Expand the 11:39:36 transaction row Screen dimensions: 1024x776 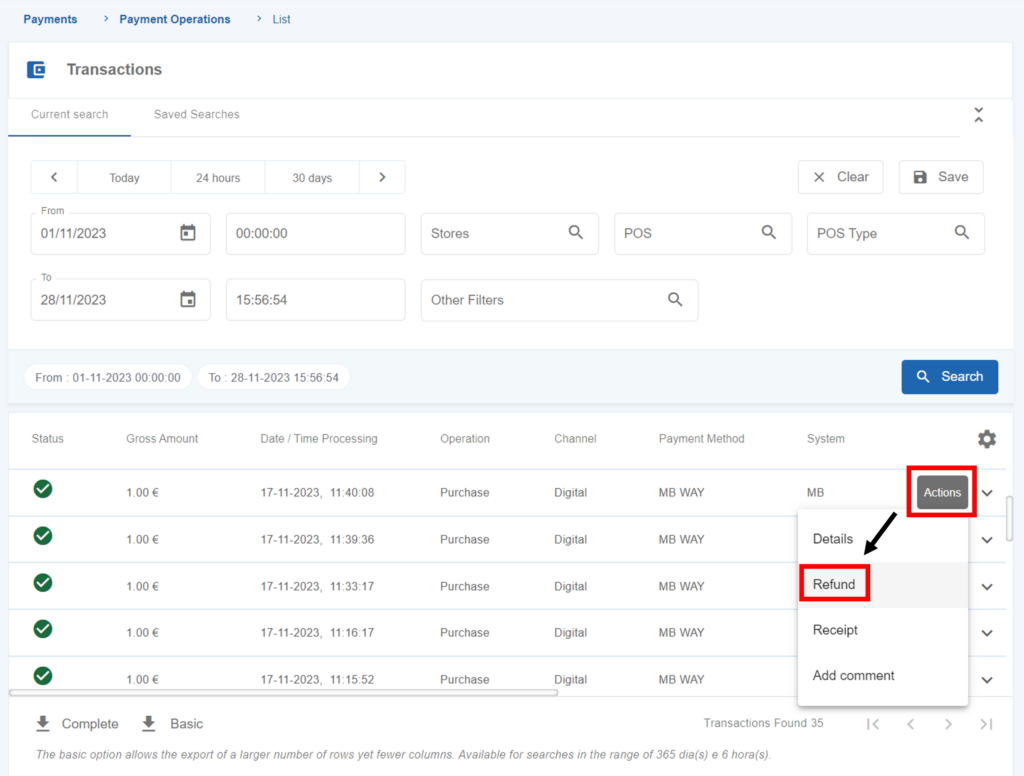987,540
